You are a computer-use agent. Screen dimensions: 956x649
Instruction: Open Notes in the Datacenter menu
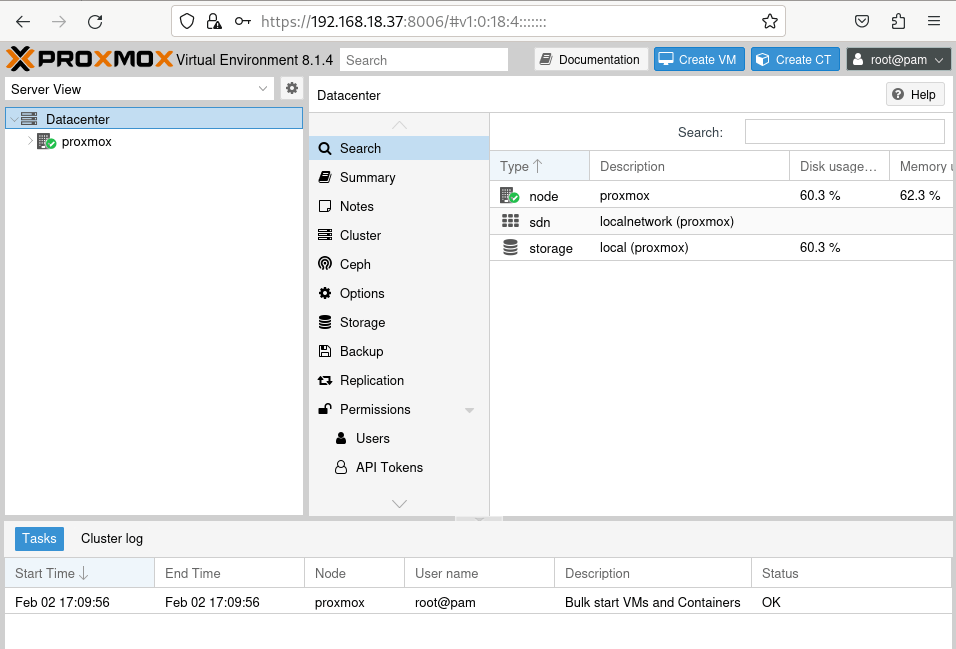point(399,206)
